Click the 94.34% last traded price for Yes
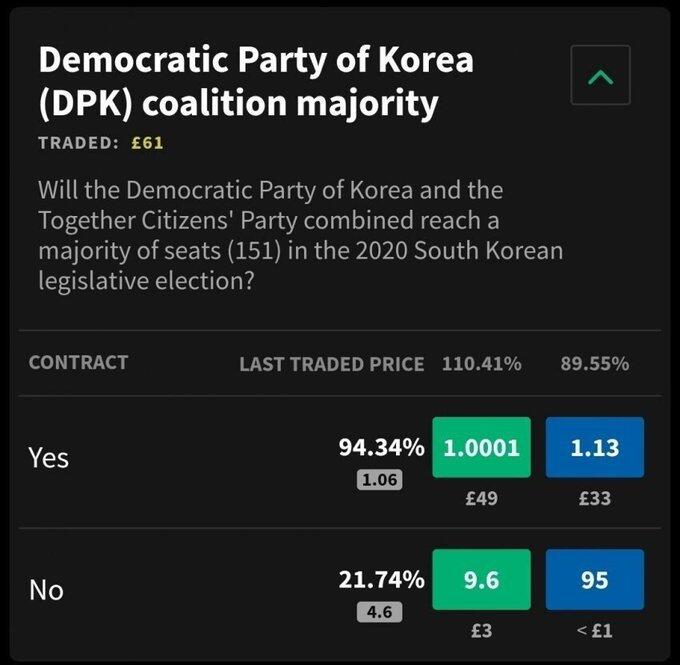The width and height of the screenshot is (680, 665). pyautogui.click(x=382, y=447)
